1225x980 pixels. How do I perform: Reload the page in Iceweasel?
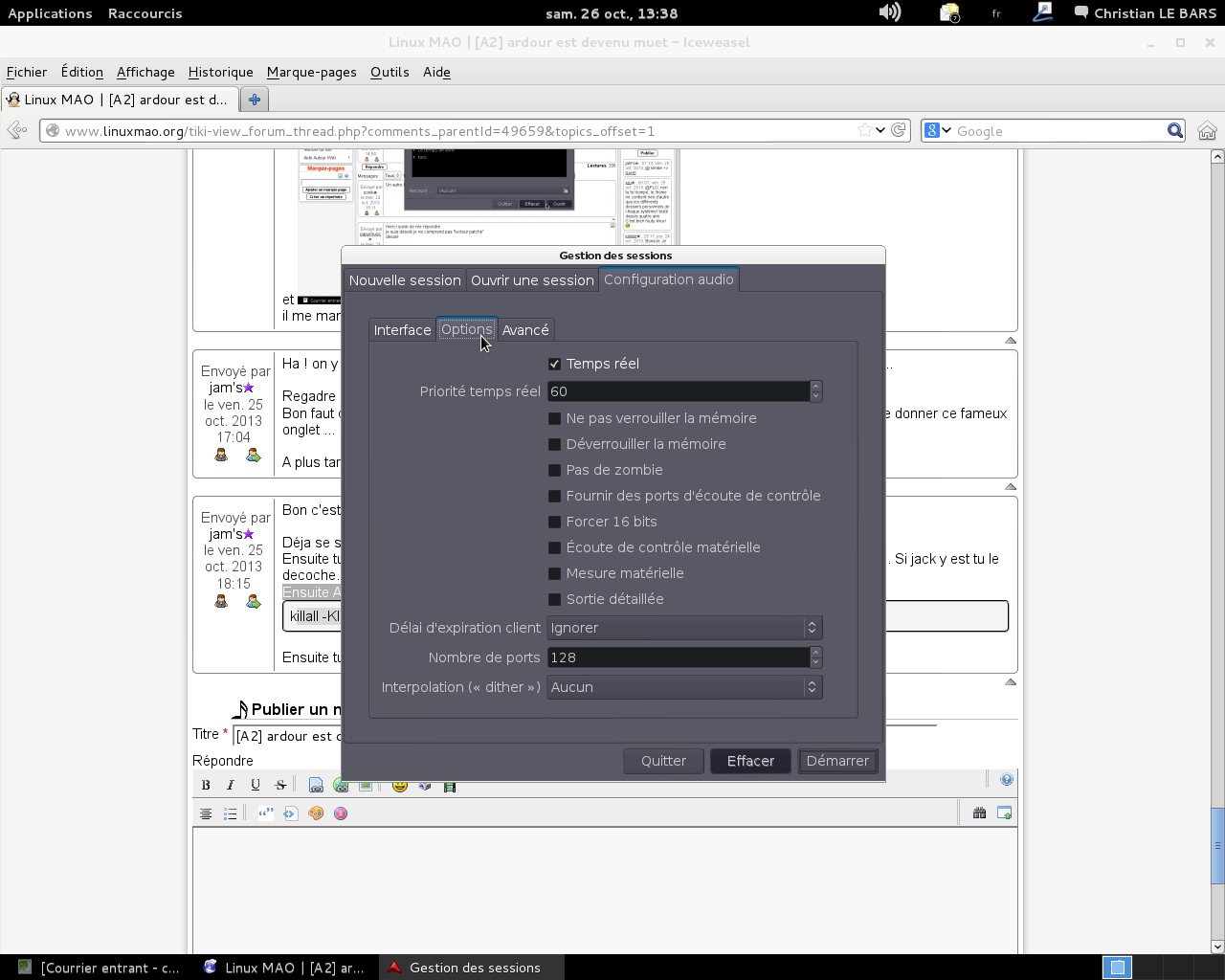[899, 130]
